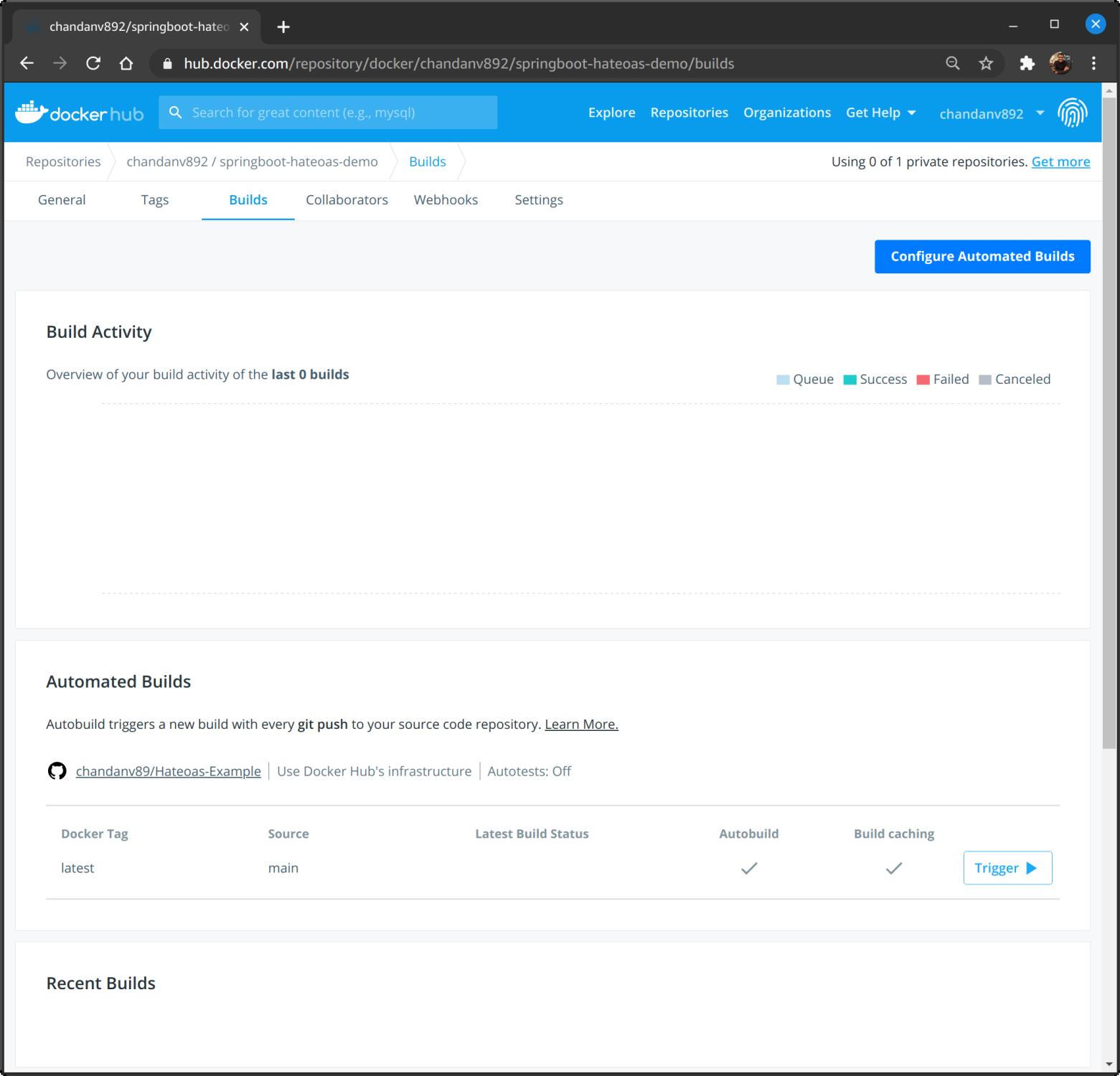Click the padlock icon in the address bar
1120x1076 pixels.
point(166,63)
